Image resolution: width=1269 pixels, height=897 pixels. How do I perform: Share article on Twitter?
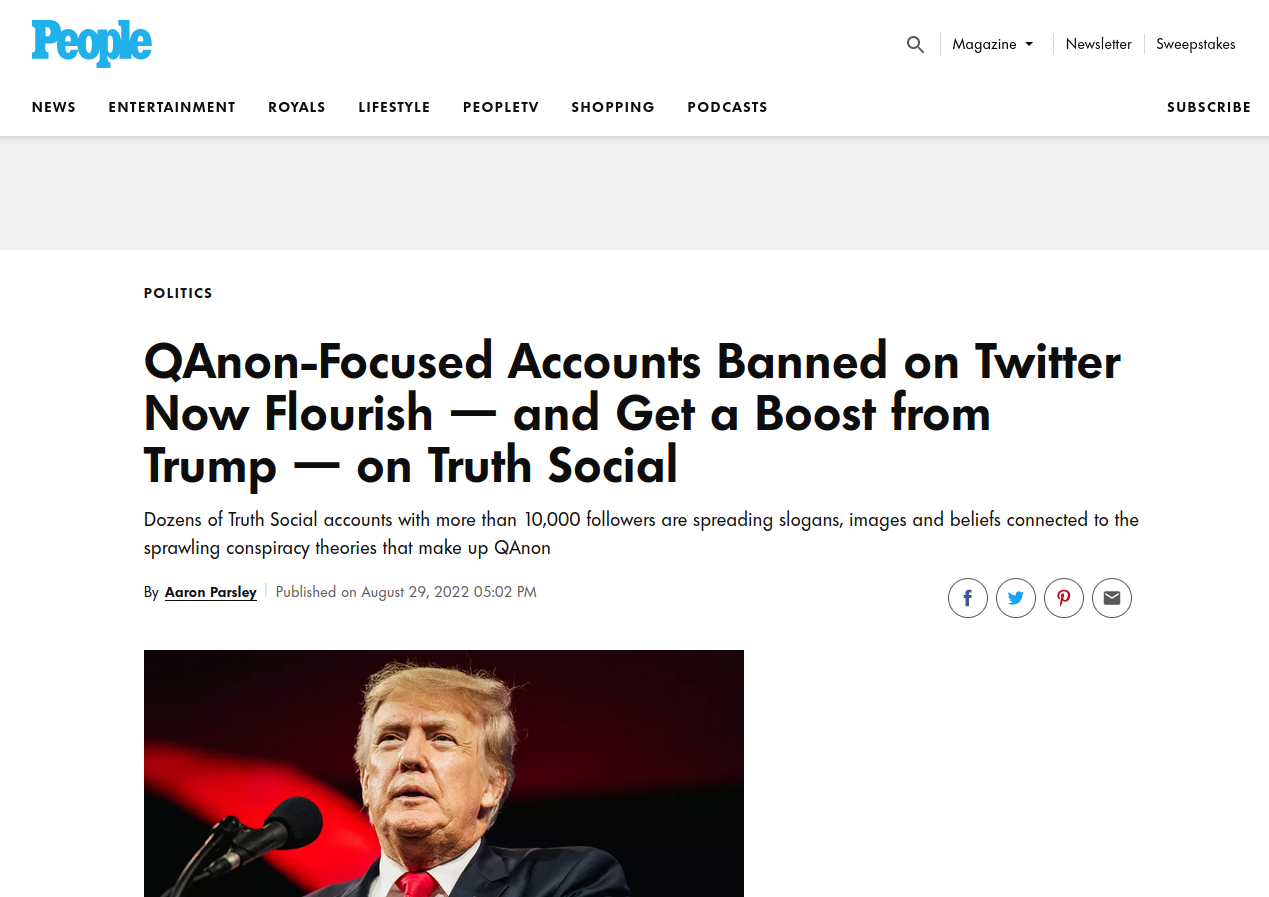pyautogui.click(x=1016, y=598)
